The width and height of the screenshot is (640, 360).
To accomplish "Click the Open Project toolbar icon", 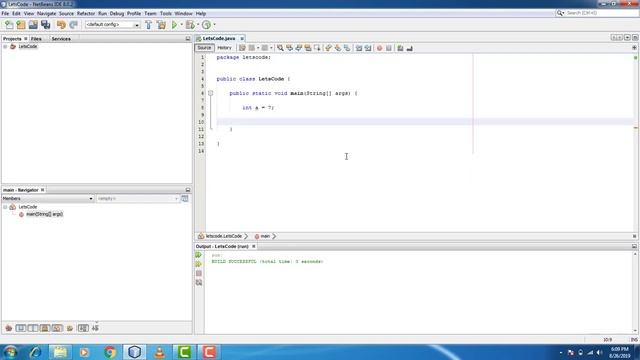I will coord(33,25).
